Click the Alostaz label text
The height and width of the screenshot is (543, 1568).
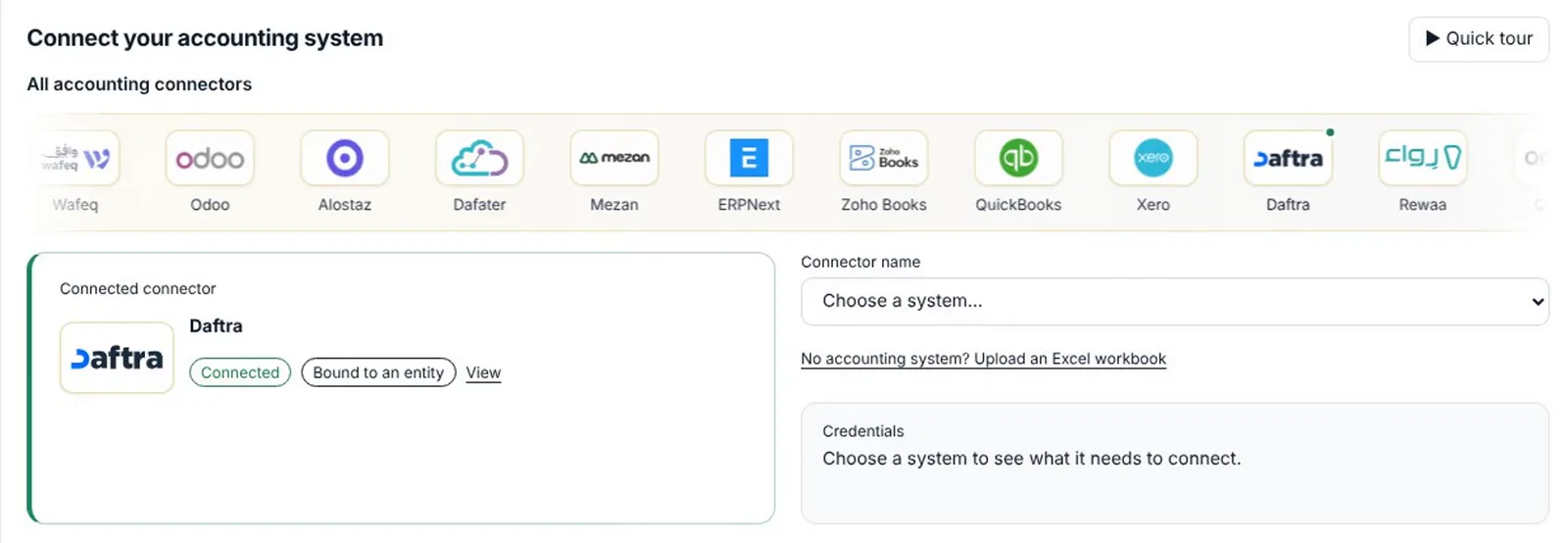click(x=345, y=205)
